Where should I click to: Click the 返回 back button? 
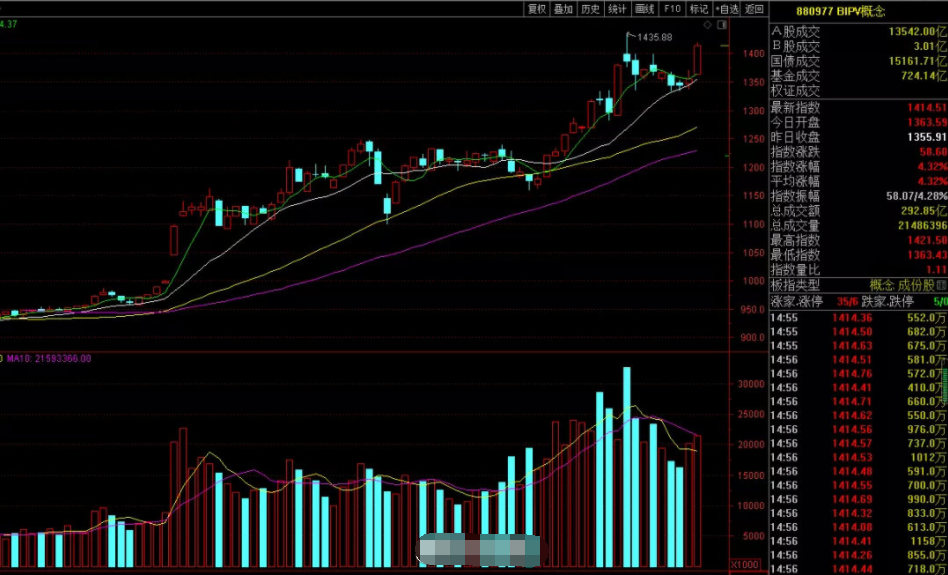click(754, 8)
